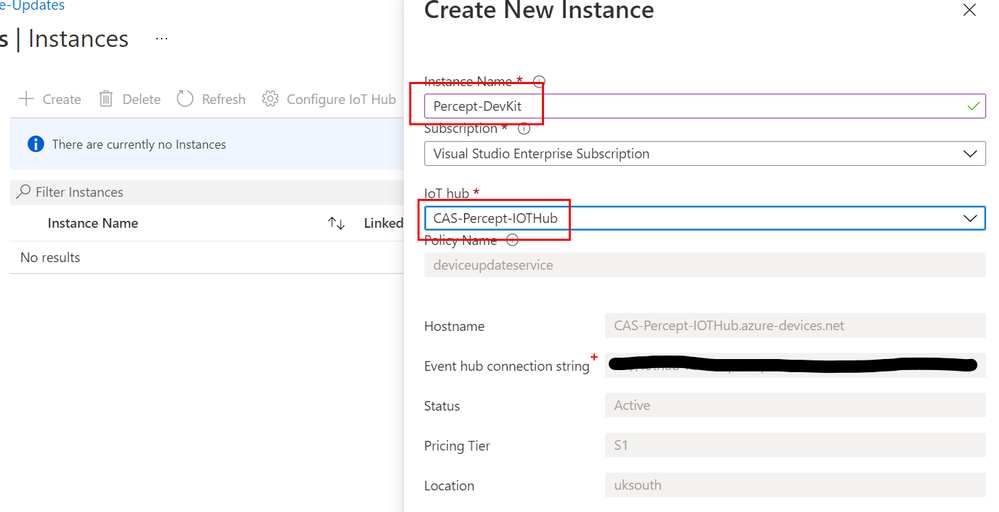Click the Create New Instance heading
The height and width of the screenshot is (512, 999).
[x=539, y=10]
